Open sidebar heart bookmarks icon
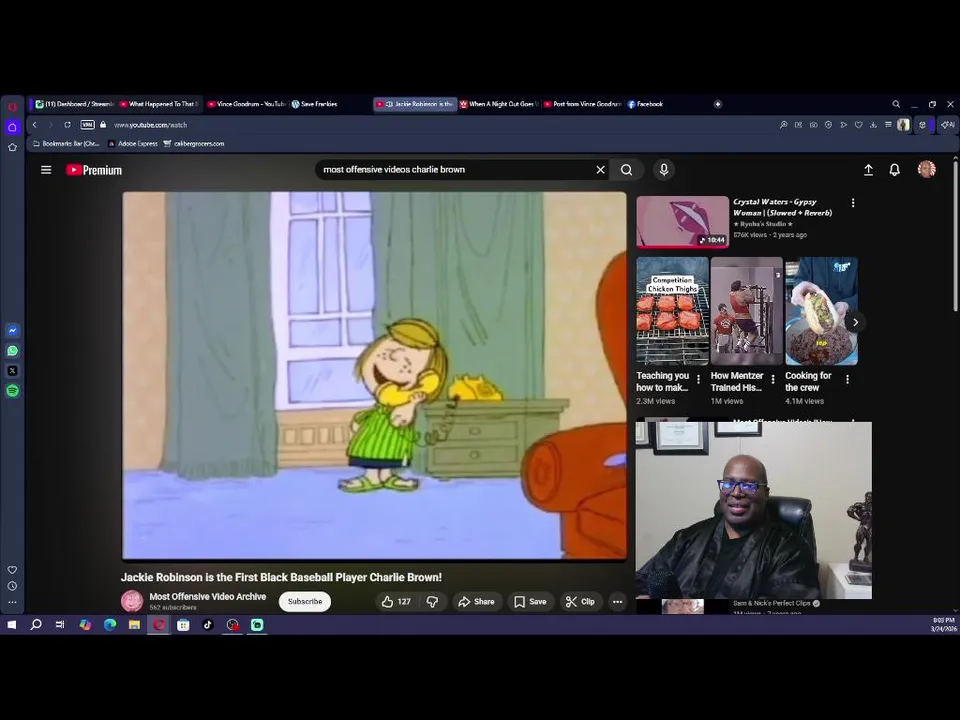960x720 pixels. [12, 570]
